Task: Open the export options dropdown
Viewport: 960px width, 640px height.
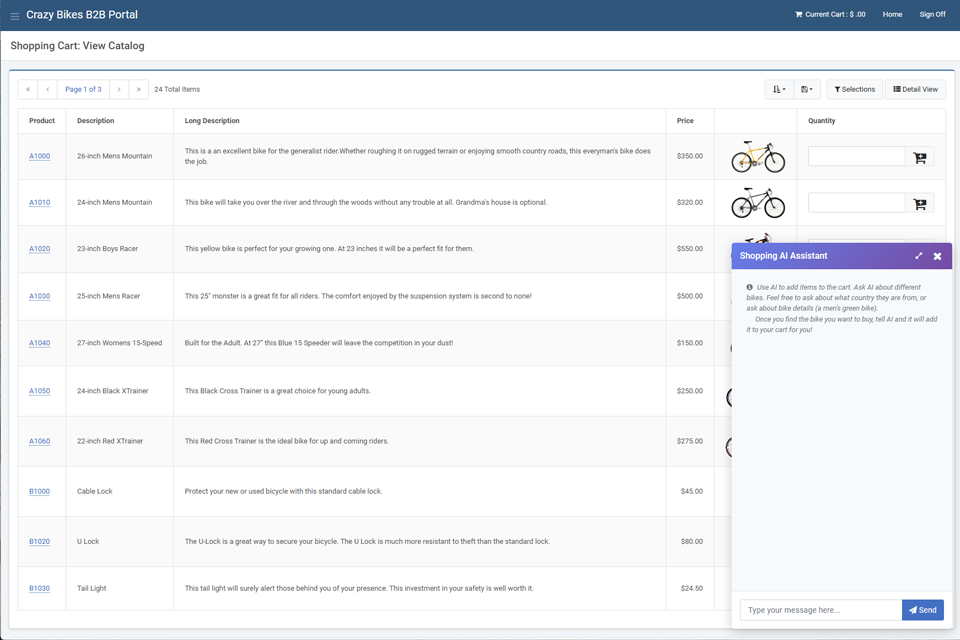Action: [x=806, y=88]
